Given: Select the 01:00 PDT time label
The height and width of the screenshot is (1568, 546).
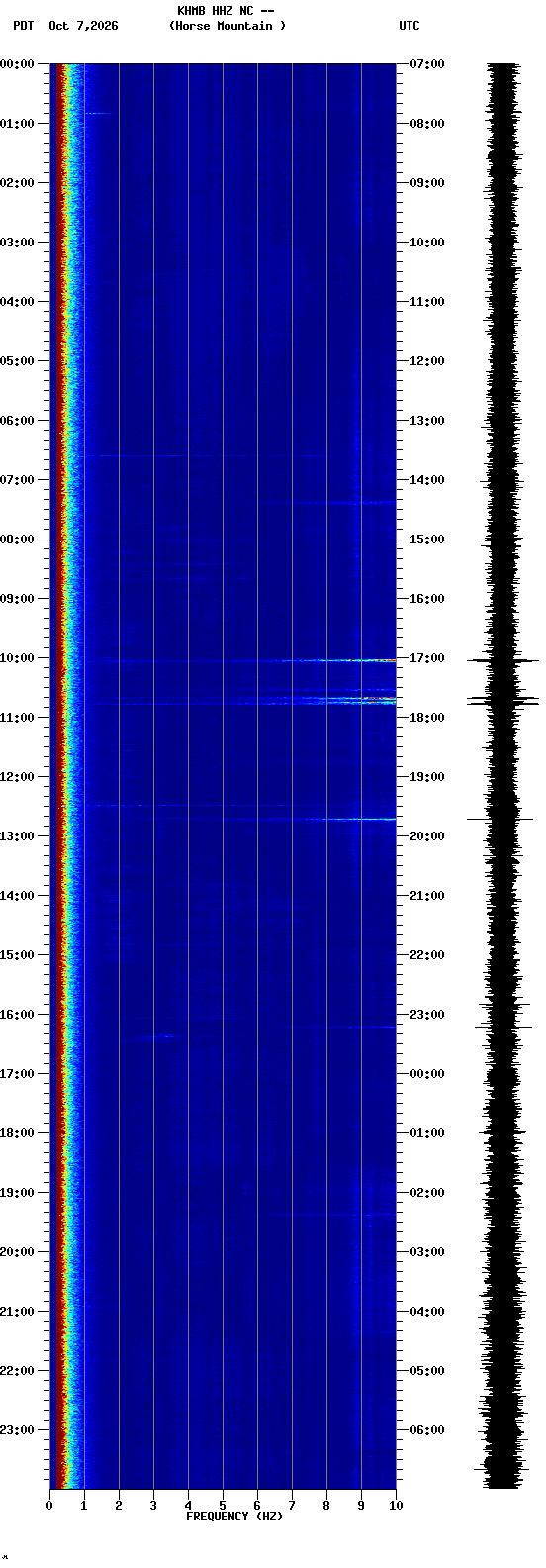Looking at the screenshot, I should [x=17, y=124].
